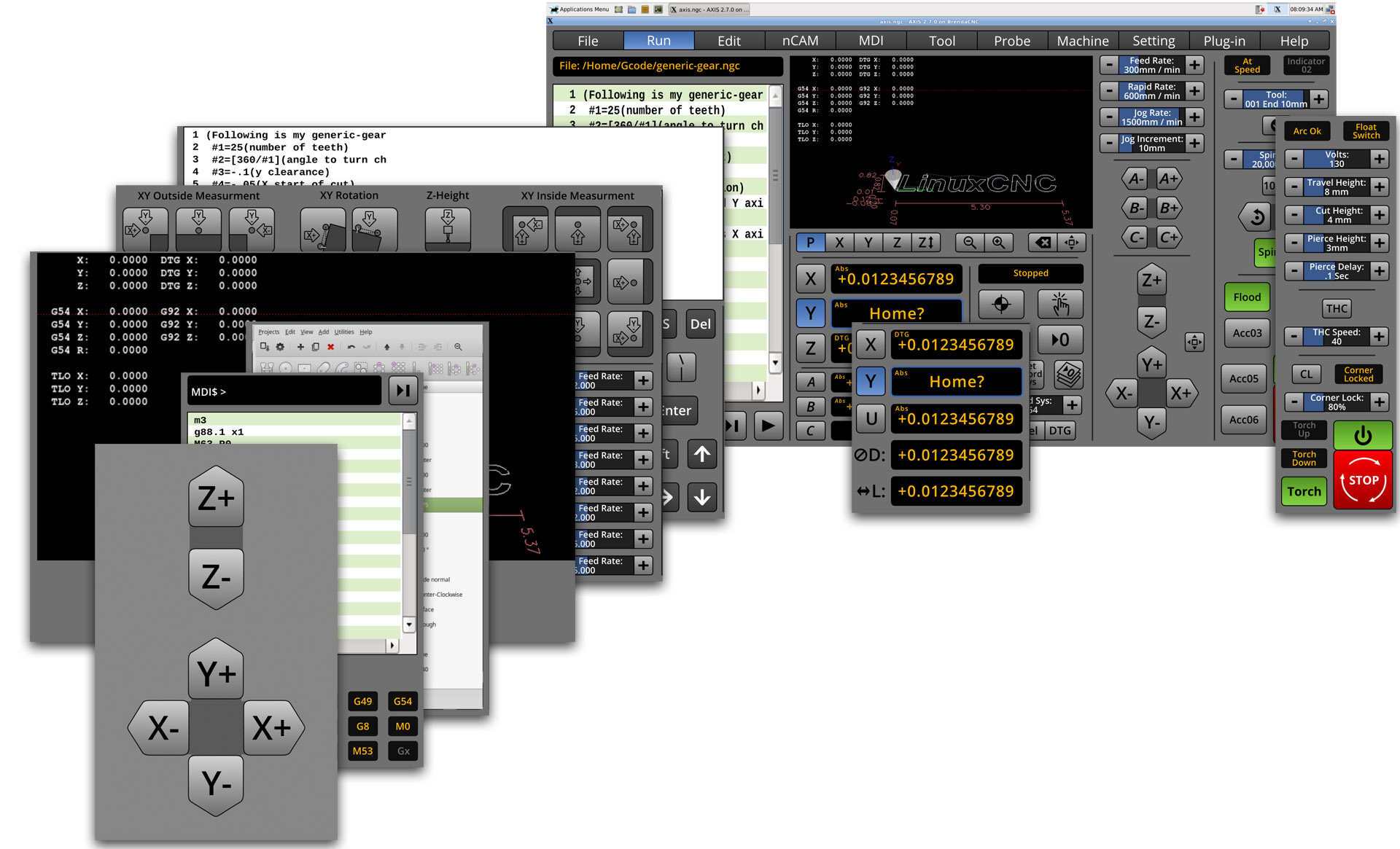Image resolution: width=1400 pixels, height=849 pixels.
Task: Click the crosshair home button
Action: pos(1001,305)
